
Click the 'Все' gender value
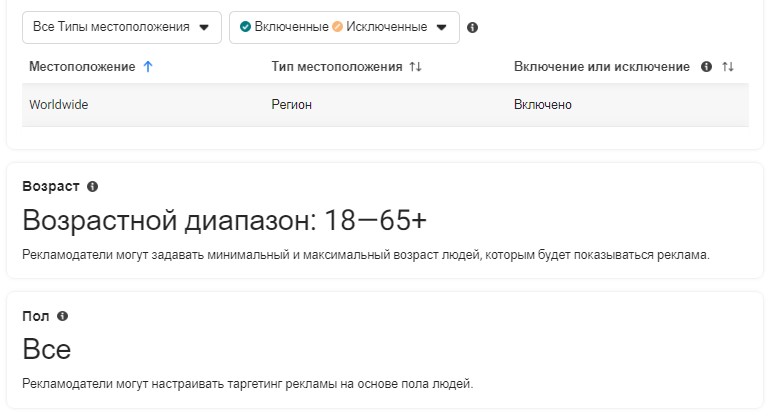pyautogui.click(x=47, y=349)
